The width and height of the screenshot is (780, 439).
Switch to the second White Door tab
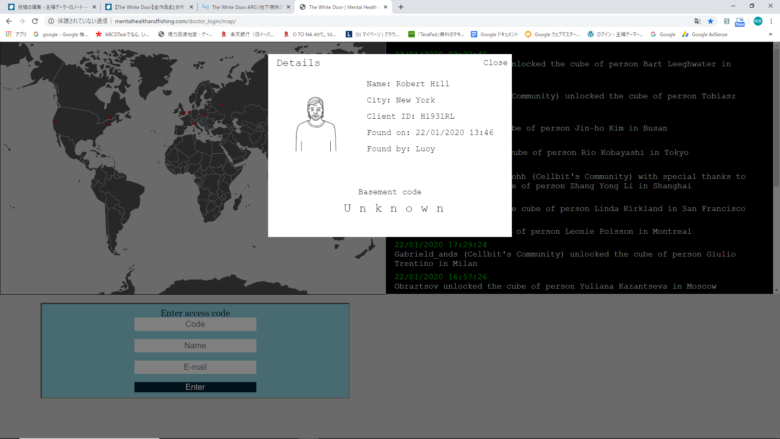(148, 7)
